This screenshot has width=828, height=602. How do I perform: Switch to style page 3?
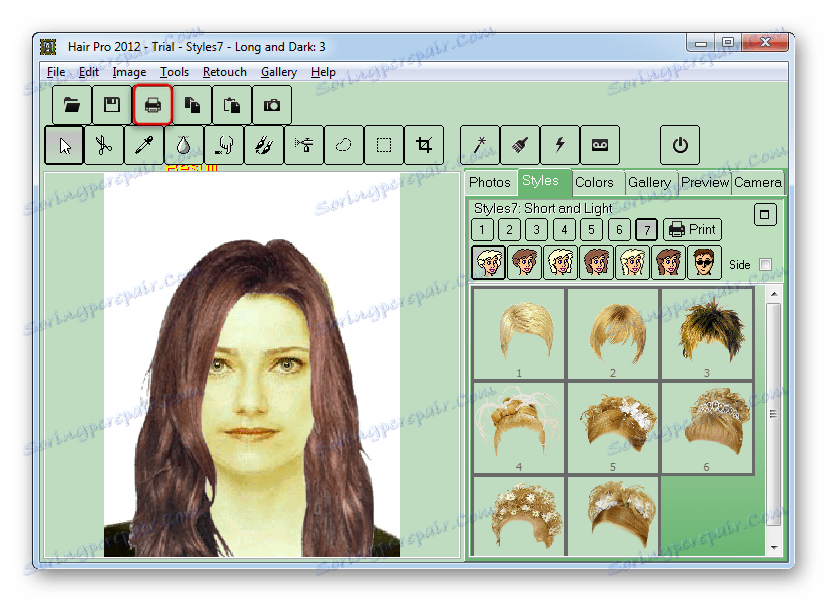click(537, 230)
